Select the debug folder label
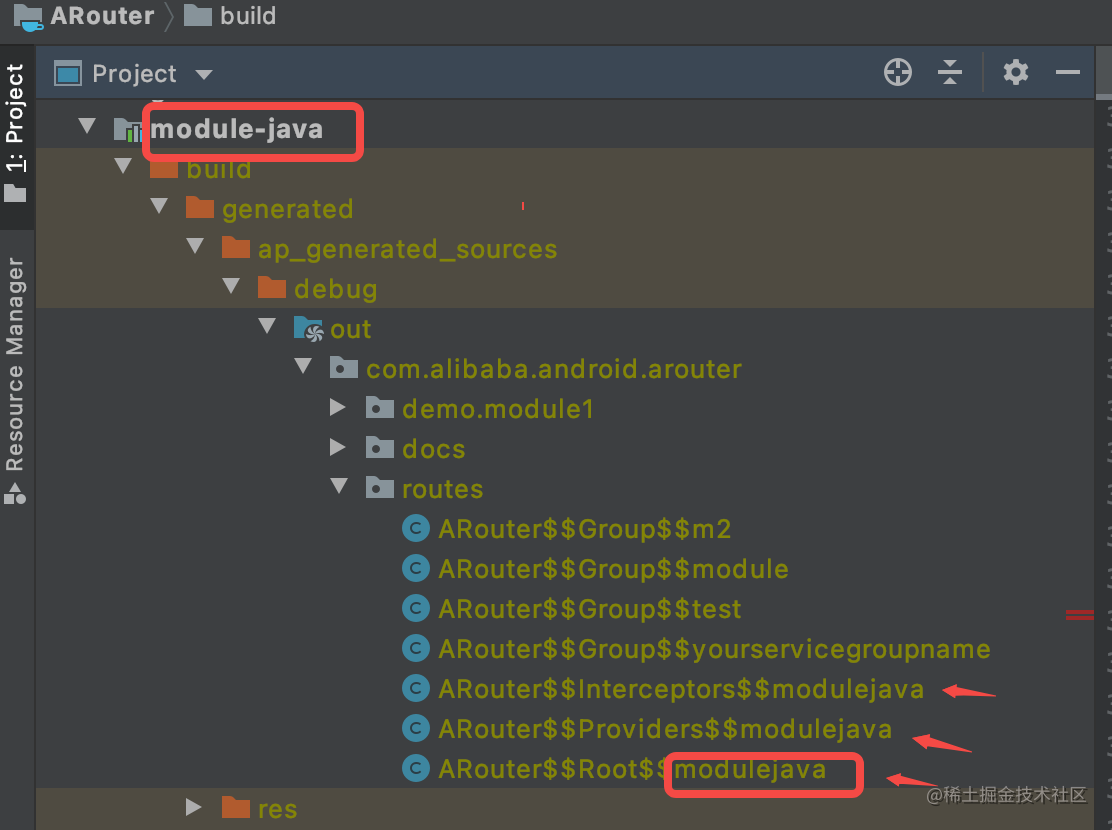This screenshot has width=1112, height=830. click(335, 289)
